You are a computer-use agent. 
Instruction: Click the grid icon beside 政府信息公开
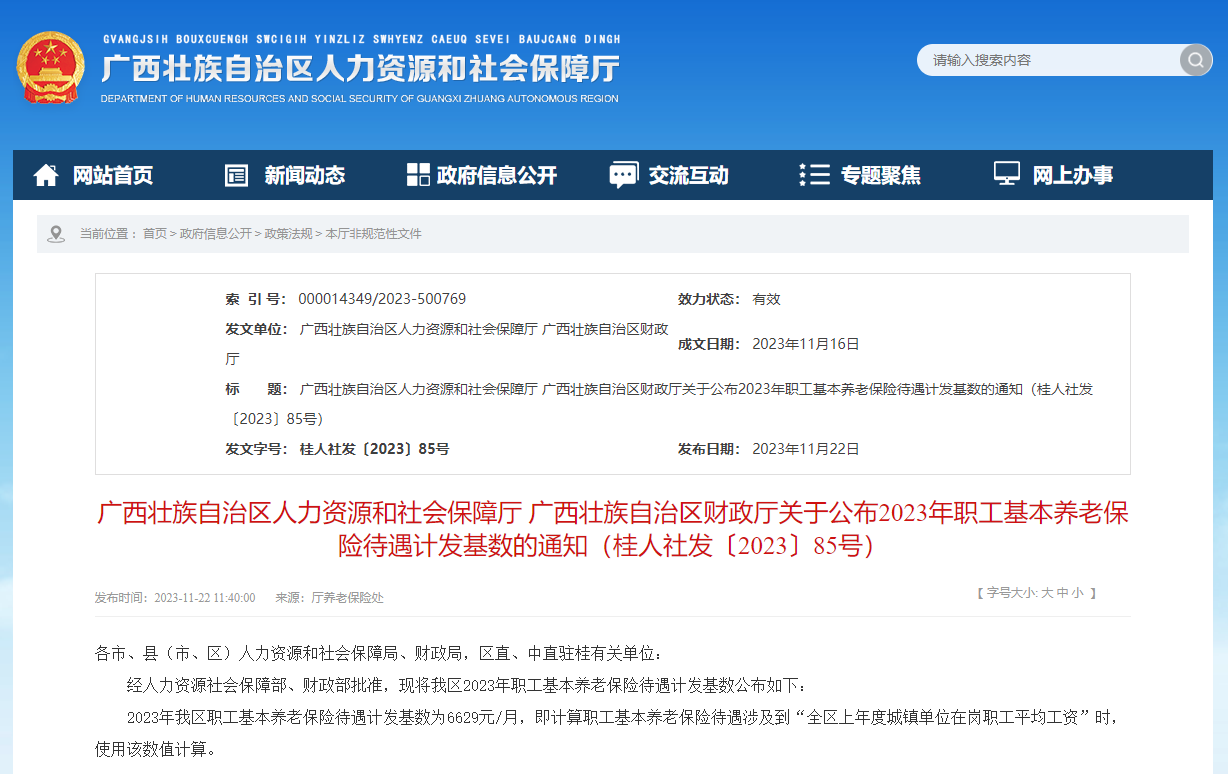[418, 175]
